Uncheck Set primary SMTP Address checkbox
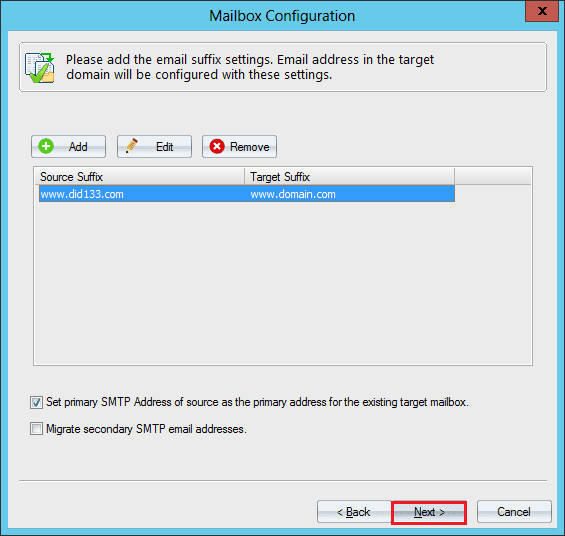Viewport: 565px width, 536px height. point(36,402)
